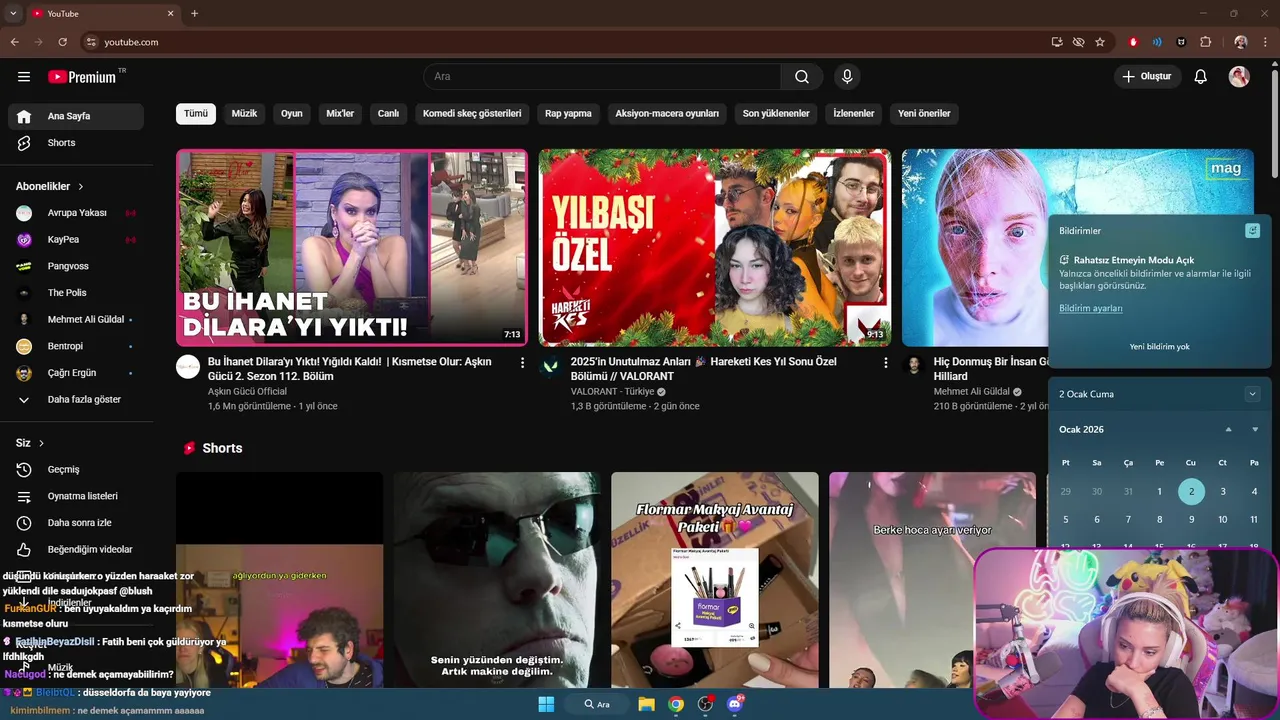1280x720 pixels.
Task: Open a new Chrome tab
Action: tap(194, 14)
